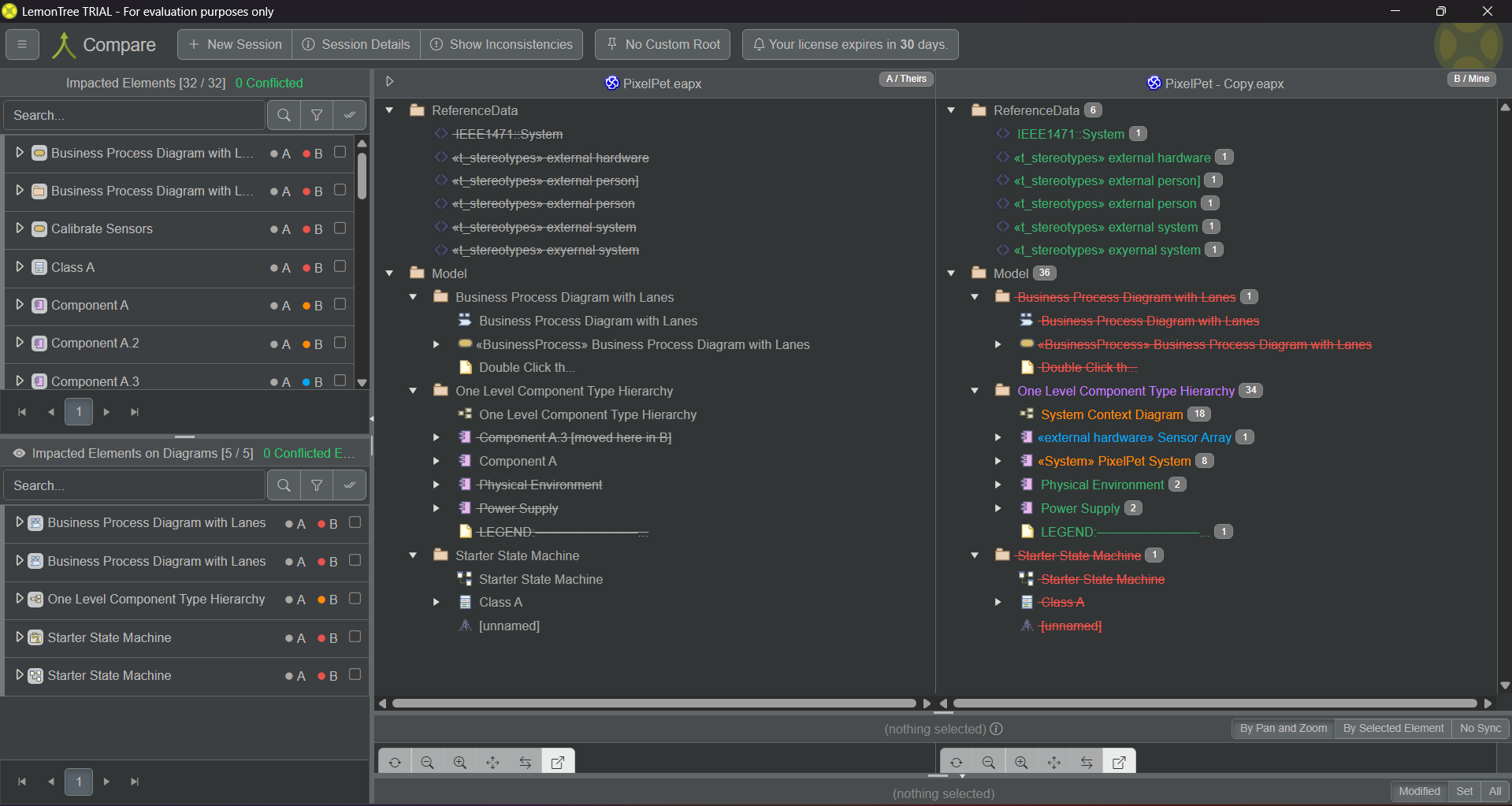This screenshot has height=806, width=1512.
Task: Check the checkbox next to Class A
Action: click(x=340, y=267)
